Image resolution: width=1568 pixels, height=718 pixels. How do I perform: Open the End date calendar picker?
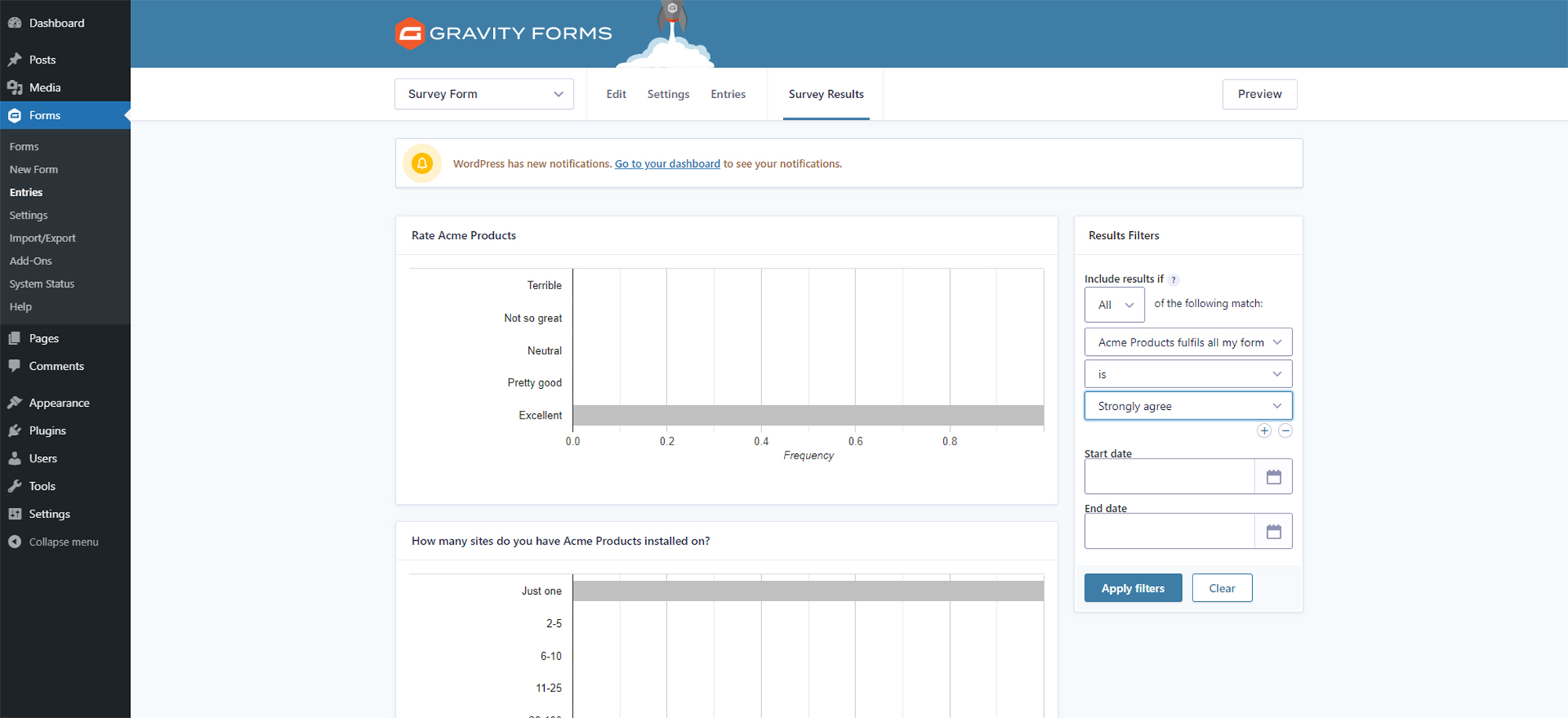[1273, 531]
